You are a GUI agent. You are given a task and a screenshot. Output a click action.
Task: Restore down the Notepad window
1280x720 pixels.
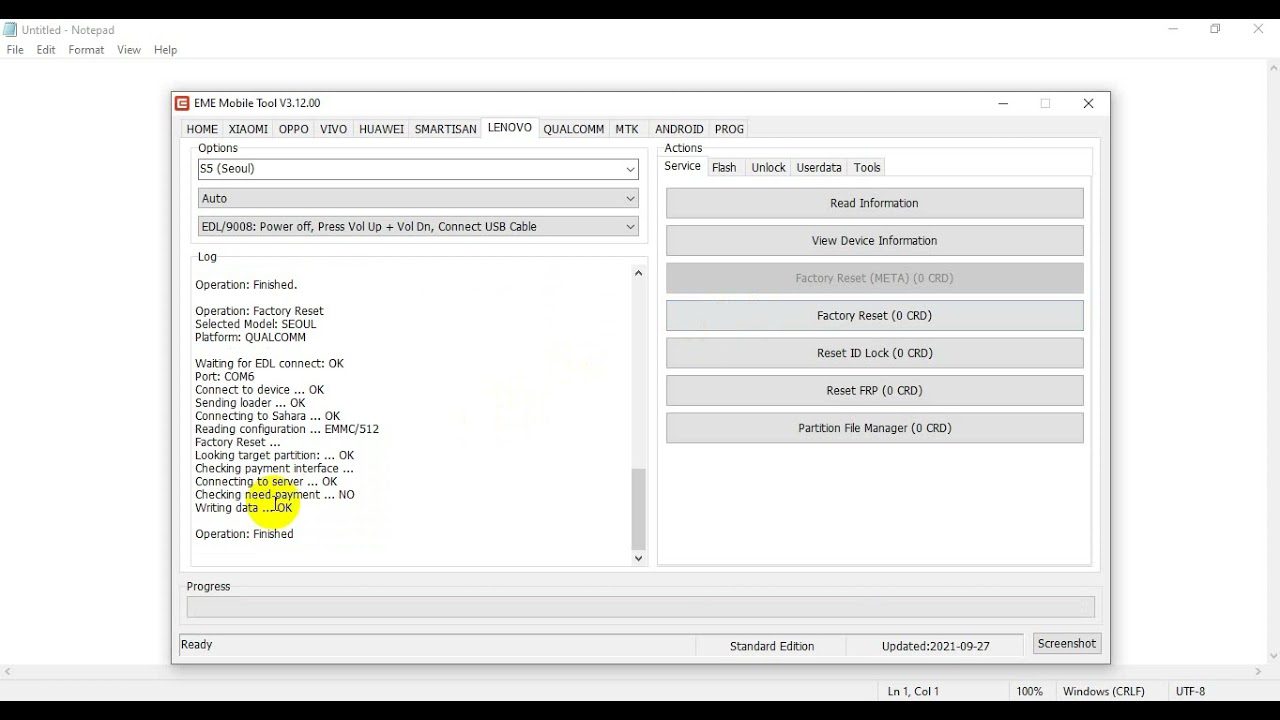tap(1216, 29)
